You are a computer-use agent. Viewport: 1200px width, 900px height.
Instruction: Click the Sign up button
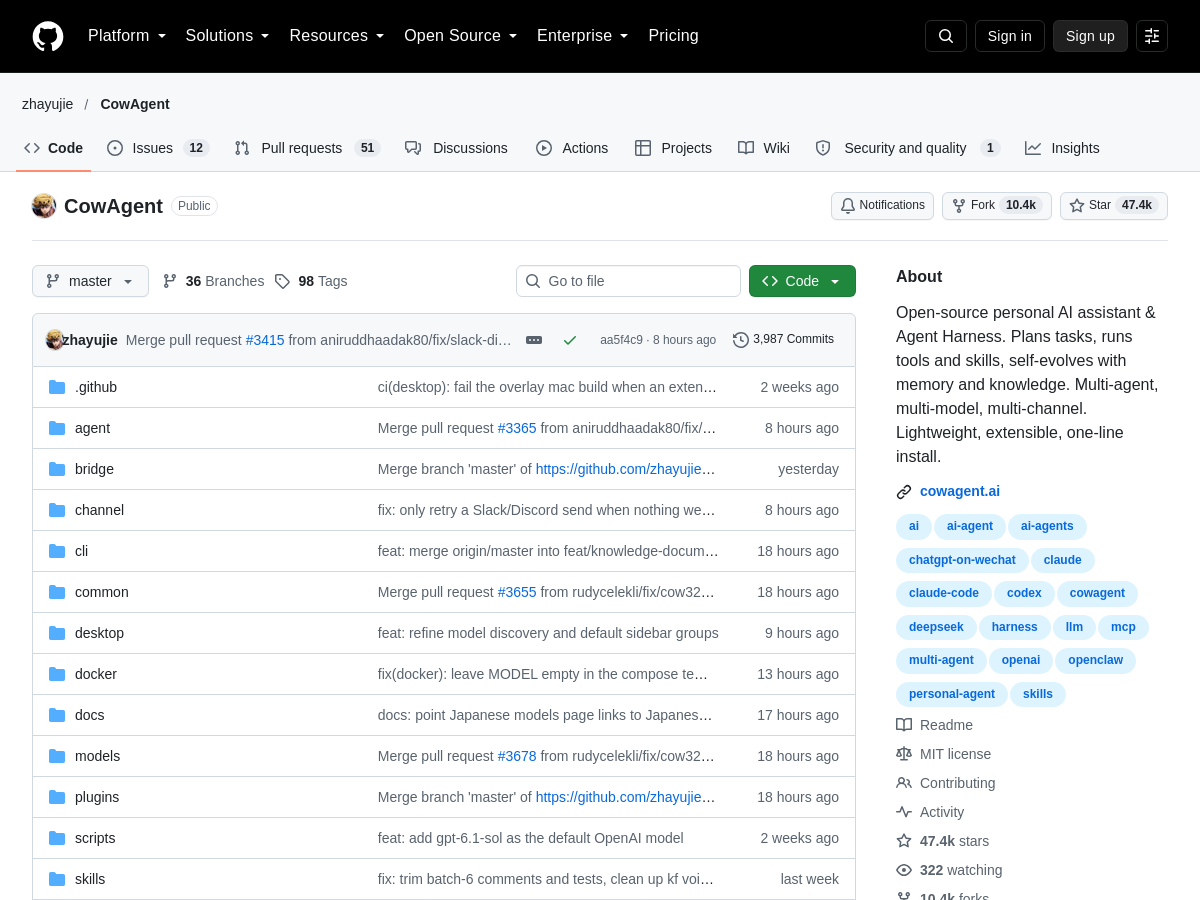(x=1090, y=36)
